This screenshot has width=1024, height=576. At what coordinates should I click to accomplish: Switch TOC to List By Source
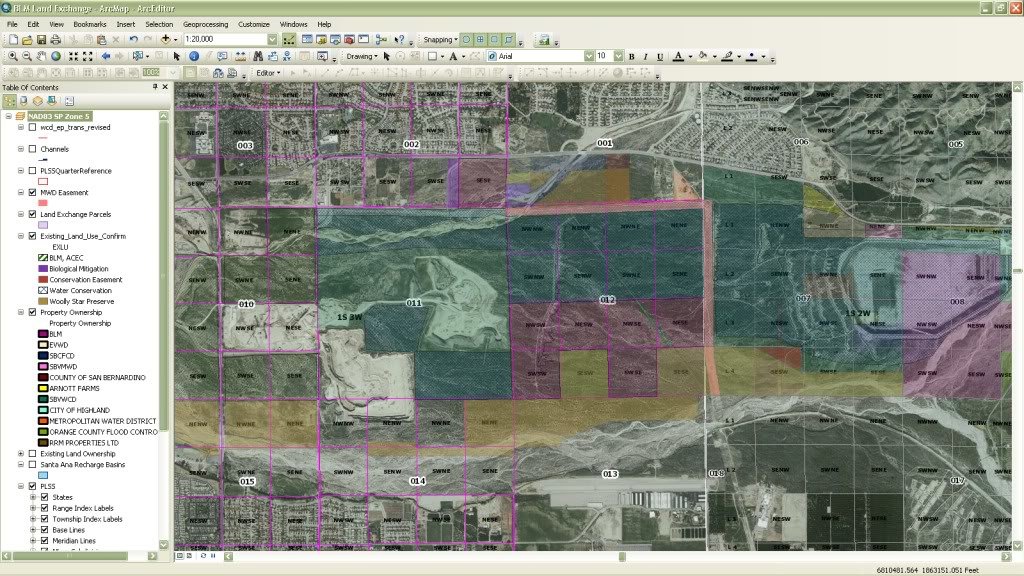(24, 101)
